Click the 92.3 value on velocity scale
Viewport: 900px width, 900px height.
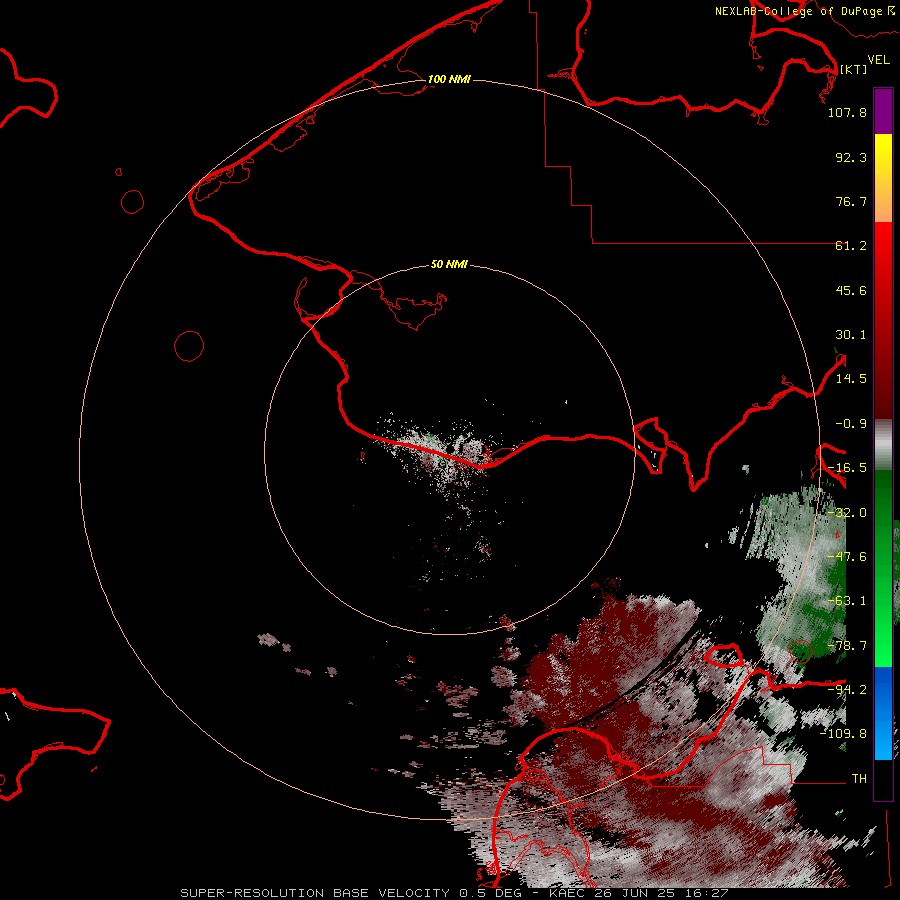[x=851, y=157]
